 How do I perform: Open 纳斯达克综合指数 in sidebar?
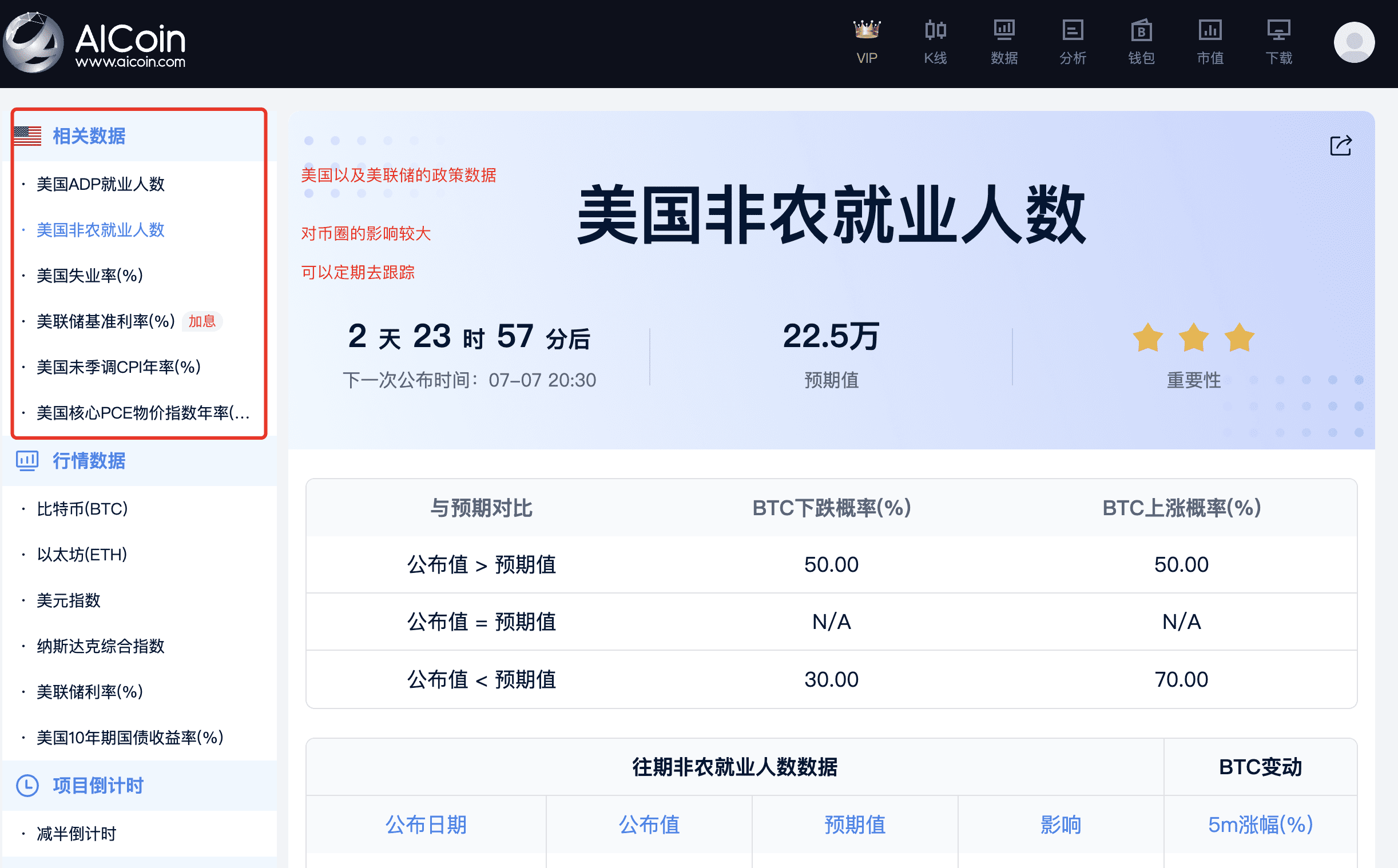pos(101,646)
